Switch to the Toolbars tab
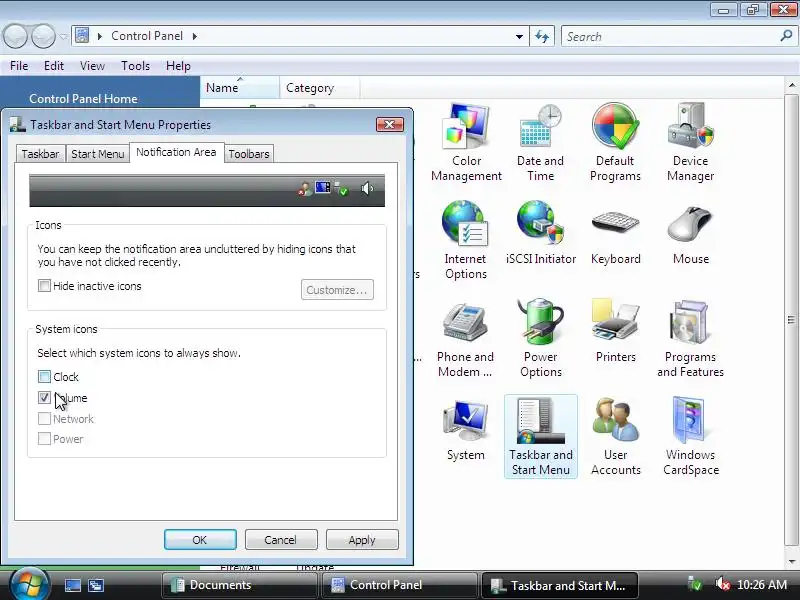The width and height of the screenshot is (800, 600). (x=248, y=154)
